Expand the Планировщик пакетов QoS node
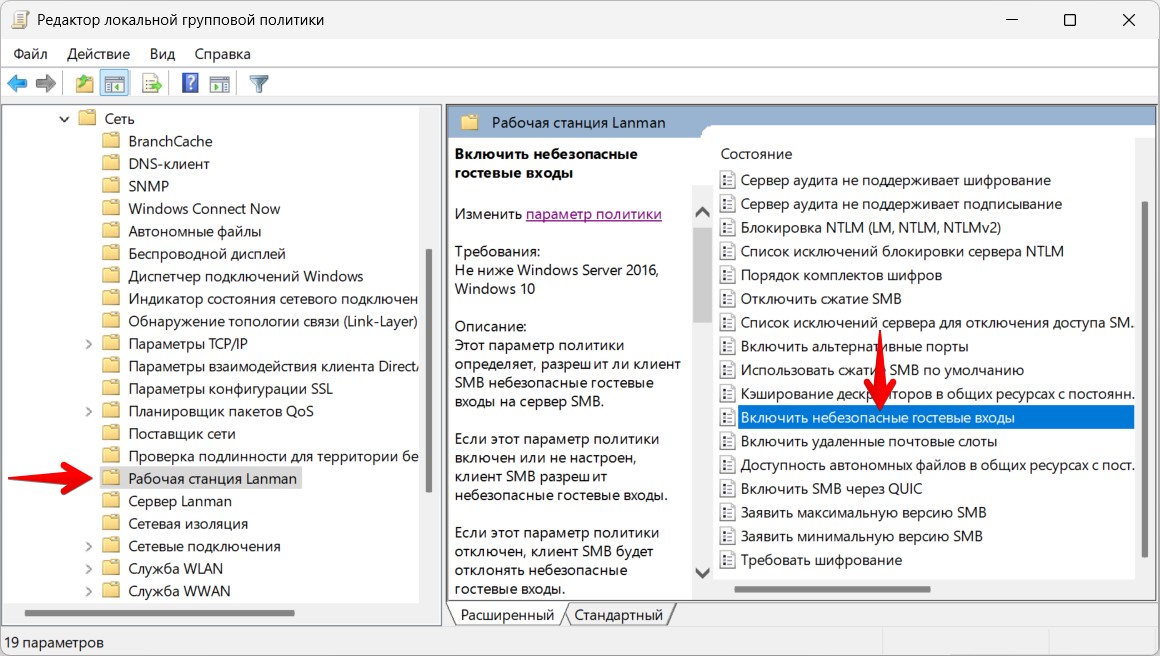This screenshot has height=656, width=1160. pyautogui.click(x=88, y=411)
